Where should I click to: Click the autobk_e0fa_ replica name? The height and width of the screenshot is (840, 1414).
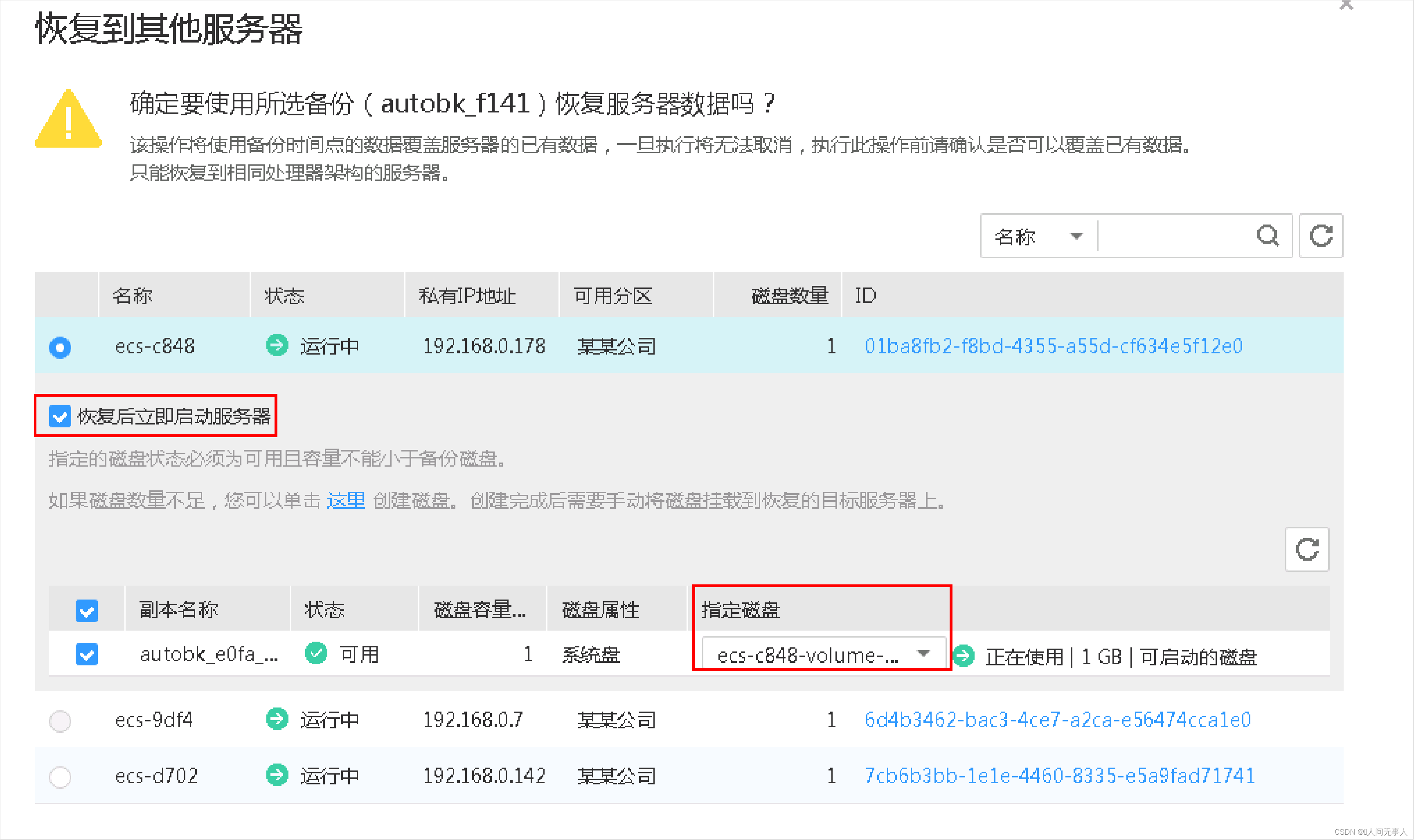(x=209, y=654)
